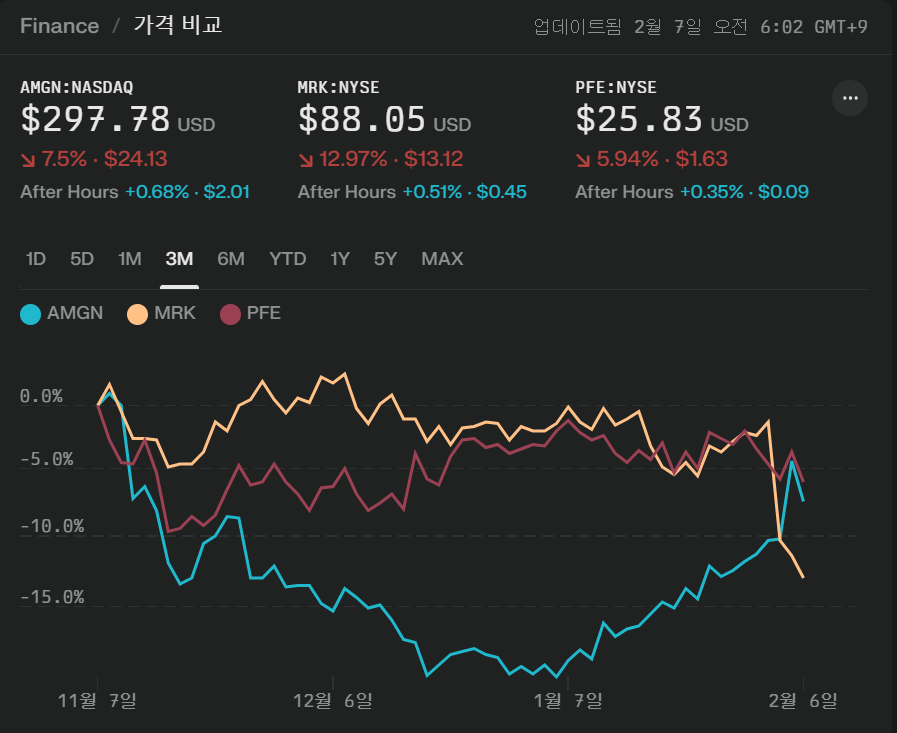Click the PFE maroon legend dot
Screen dimensions: 897x733
230,314
